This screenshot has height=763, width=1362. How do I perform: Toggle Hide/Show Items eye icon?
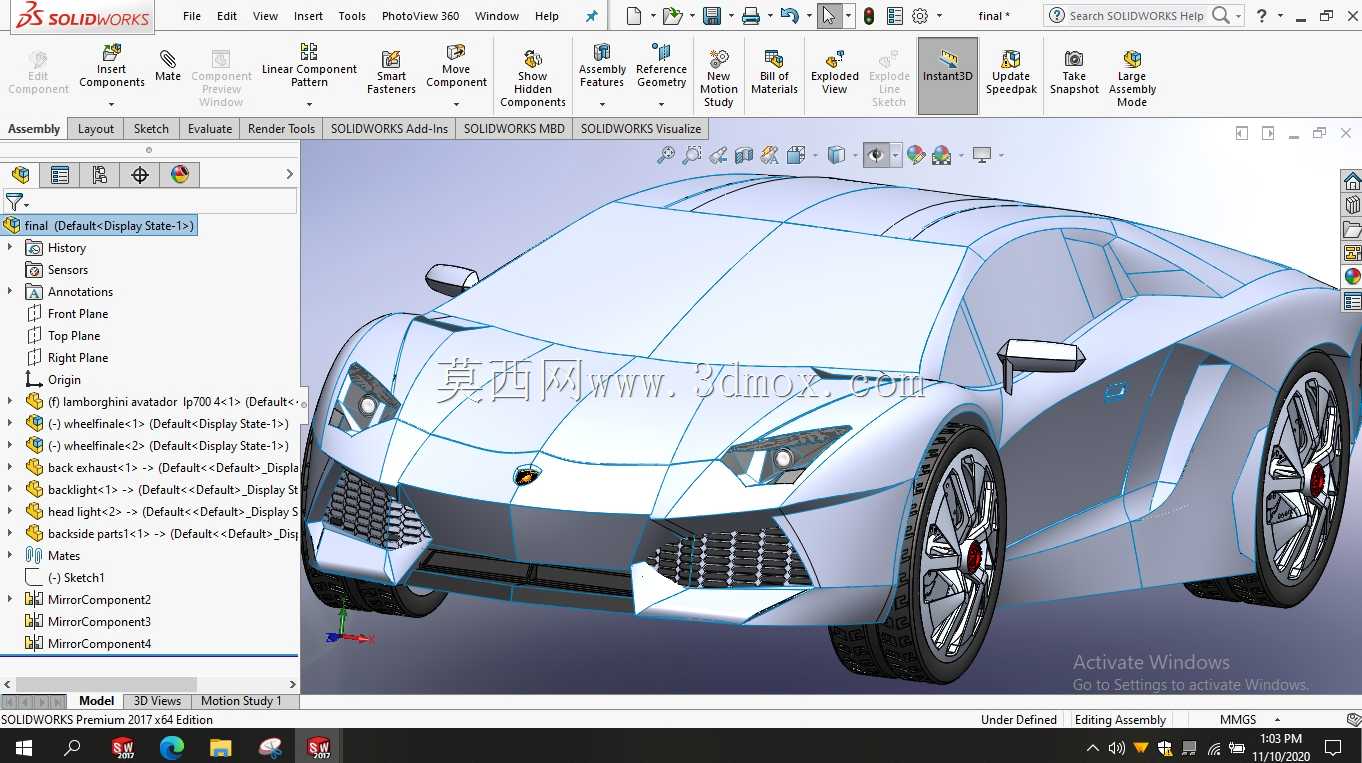(876, 155)
